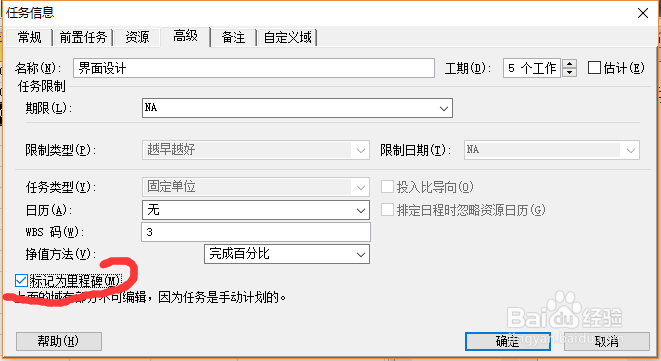This screenshot has width=661, height=361.
Task: Expand the 任务类型 dropdown
Action: (x=361, y=188)
